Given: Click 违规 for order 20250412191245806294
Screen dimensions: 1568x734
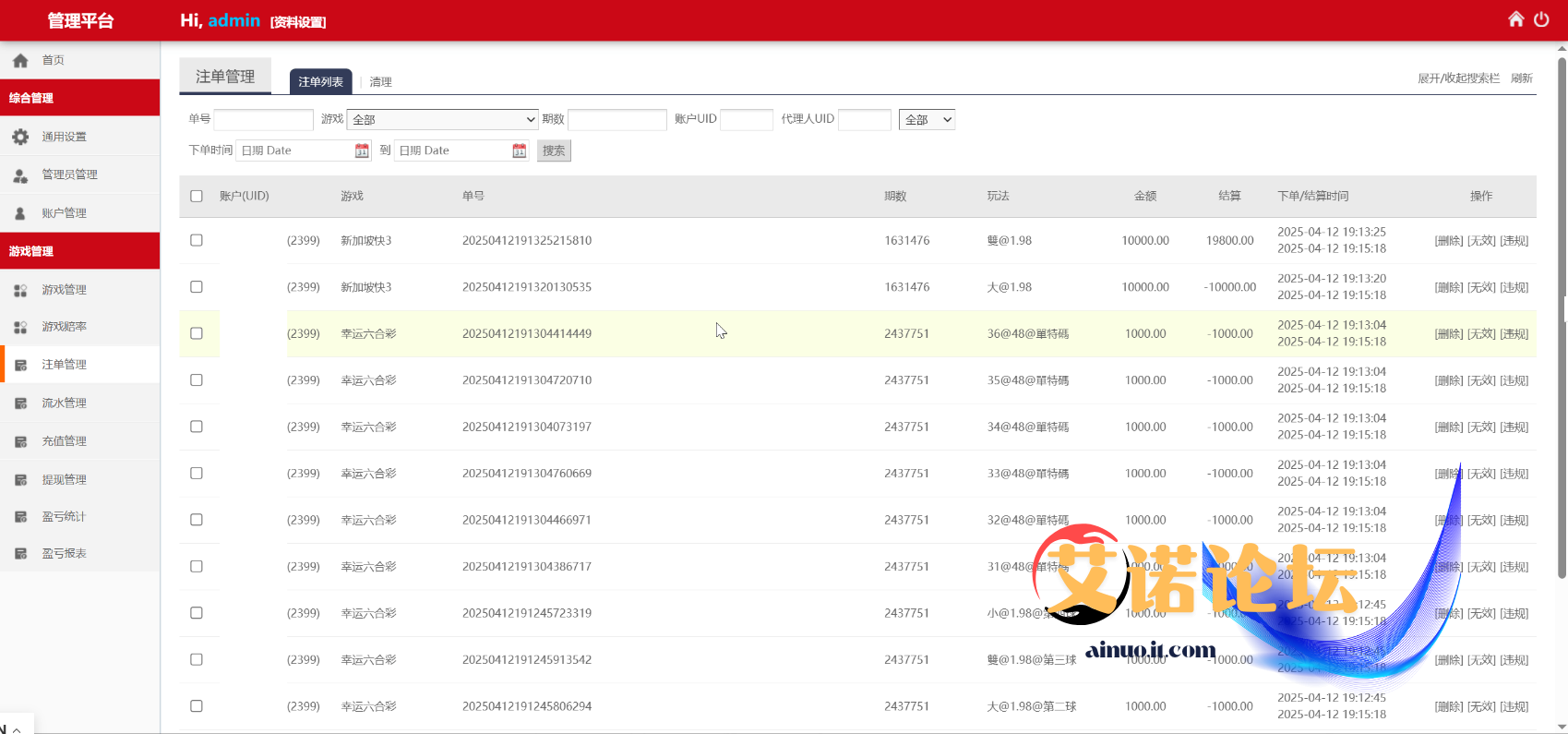Looking at the screenshot, I should pos(1514,707).
